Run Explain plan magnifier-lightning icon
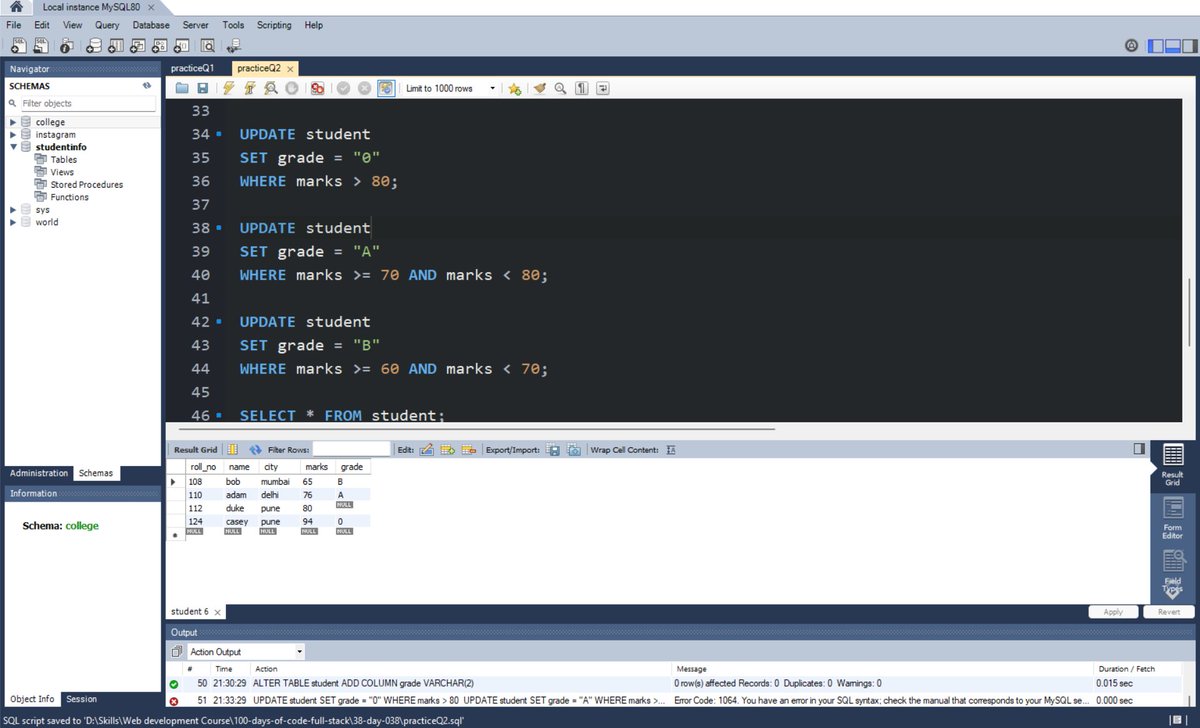 271,88
